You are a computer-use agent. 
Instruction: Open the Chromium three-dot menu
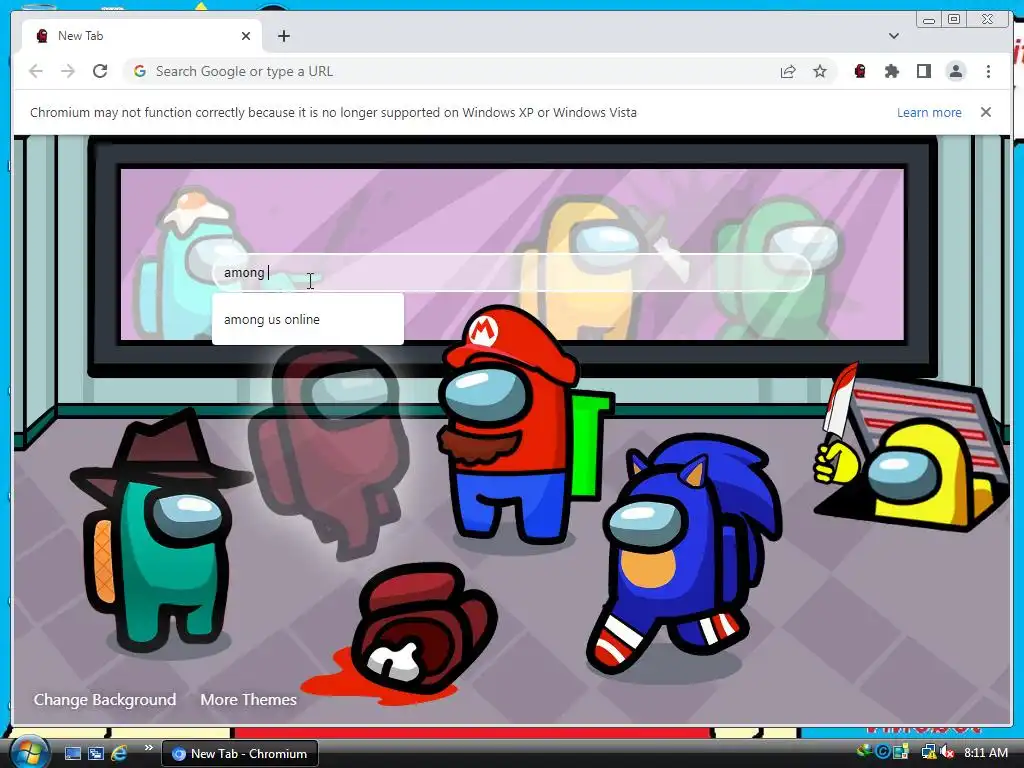coord(988,71)
